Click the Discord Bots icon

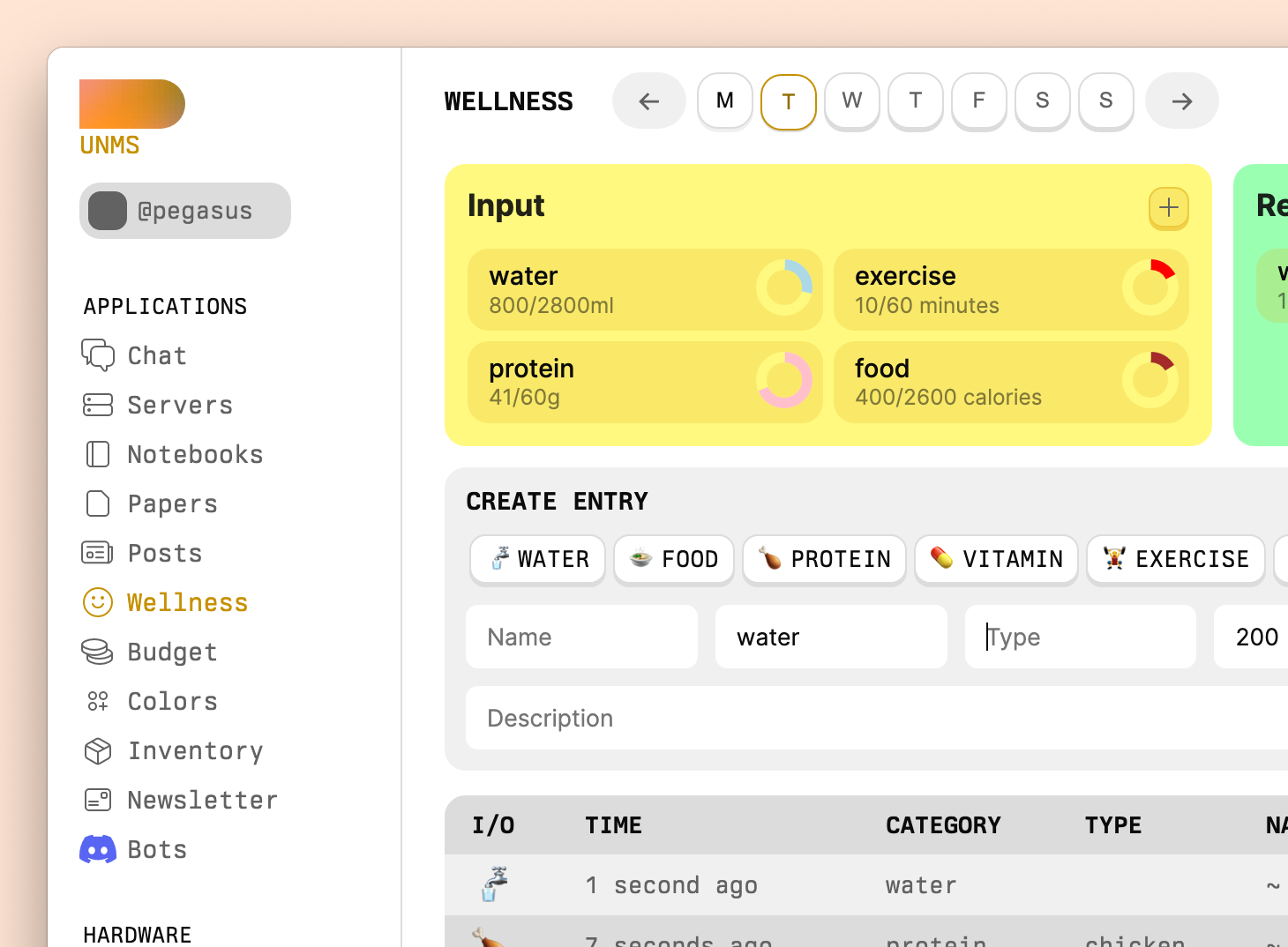98,849
